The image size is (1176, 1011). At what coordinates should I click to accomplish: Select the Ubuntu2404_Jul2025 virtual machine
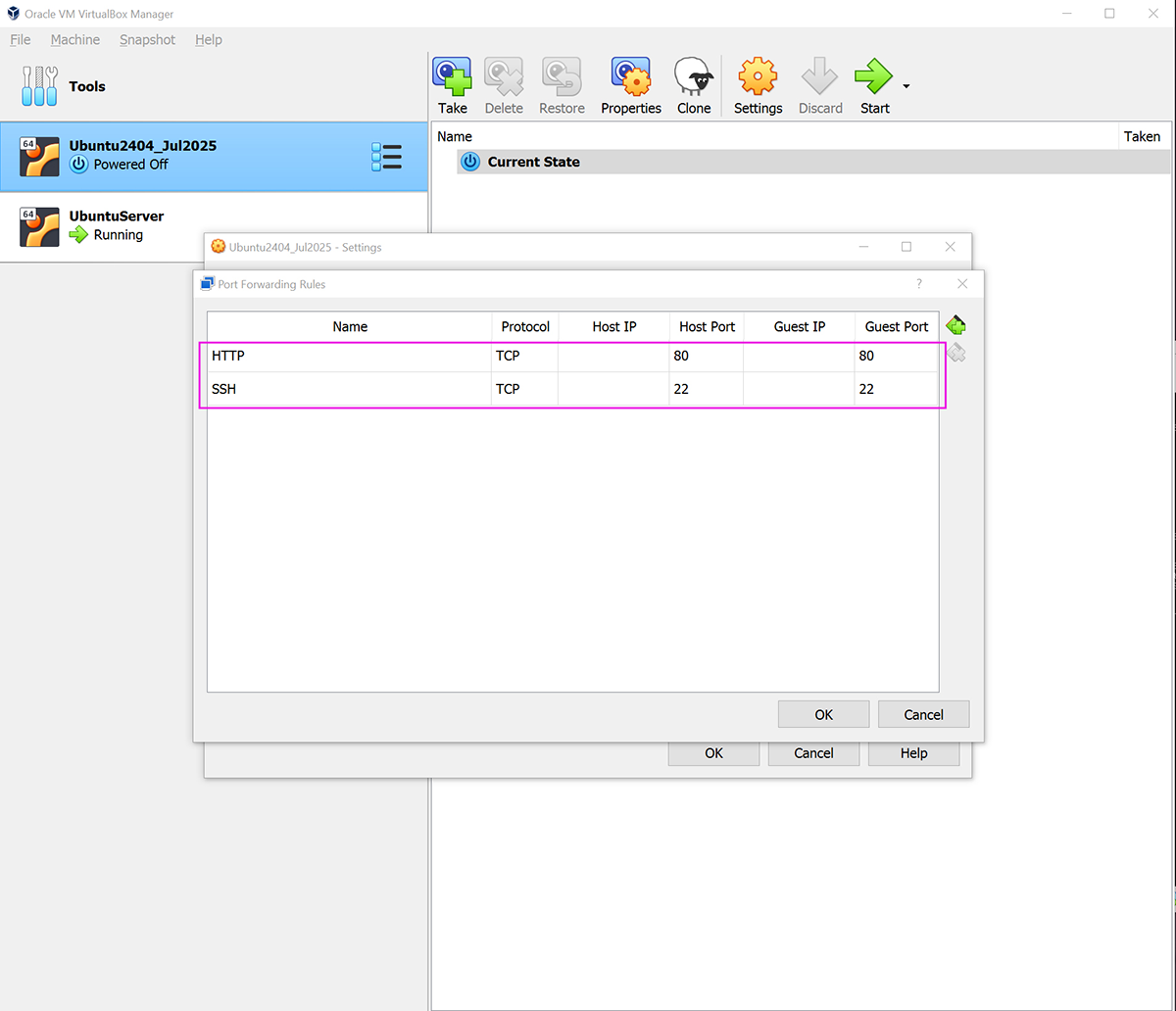(x=214, y=157)
